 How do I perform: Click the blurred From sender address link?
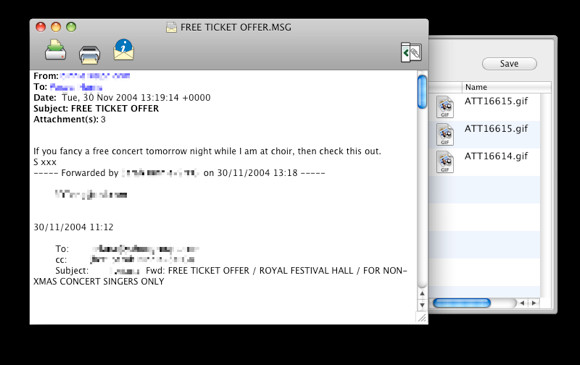point(95,76)
